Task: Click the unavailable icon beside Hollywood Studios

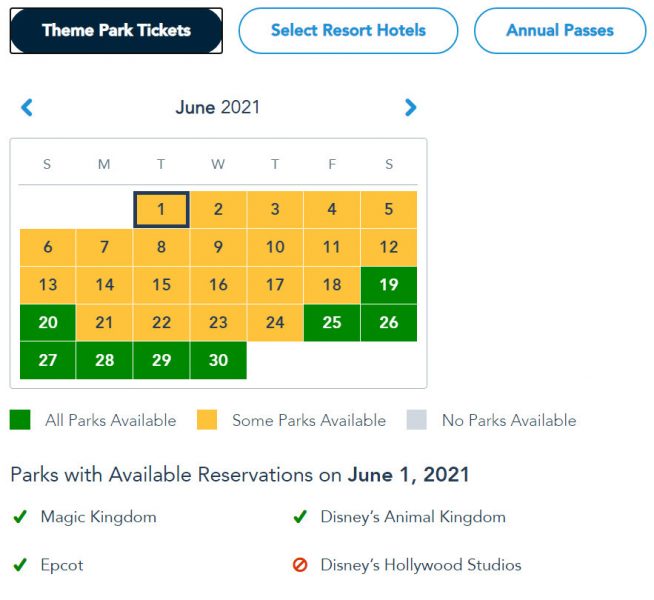Action: point(299,565)
